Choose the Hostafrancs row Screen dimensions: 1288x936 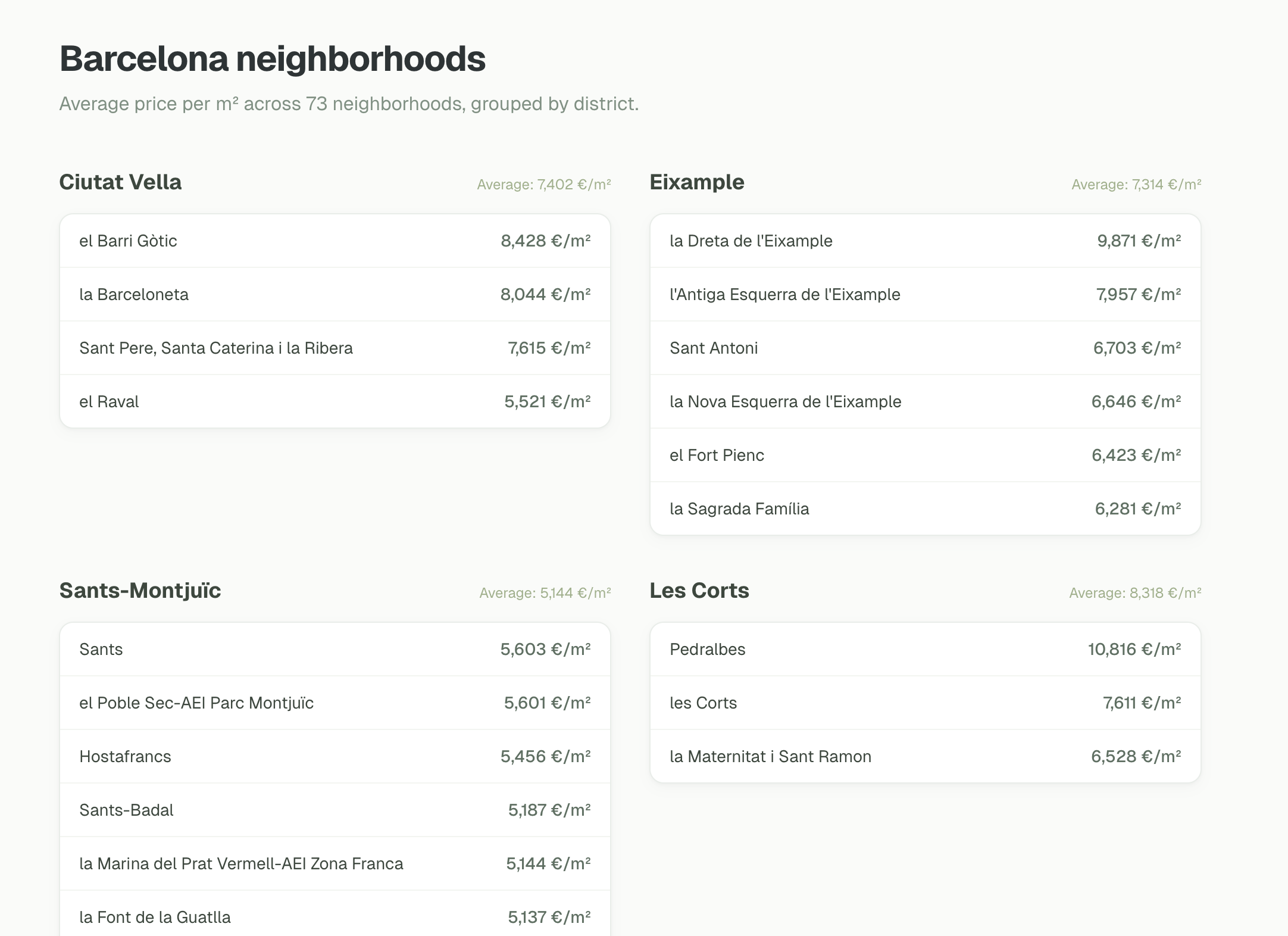pyautogui.click(x=335, y=756)
